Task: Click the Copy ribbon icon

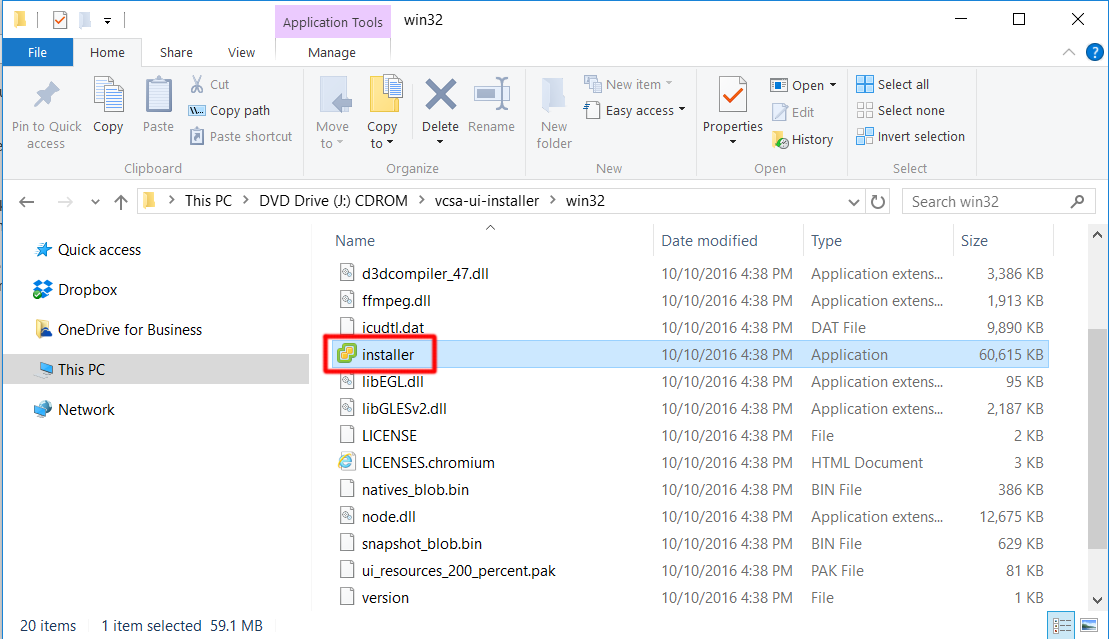Action: (108, 95)
